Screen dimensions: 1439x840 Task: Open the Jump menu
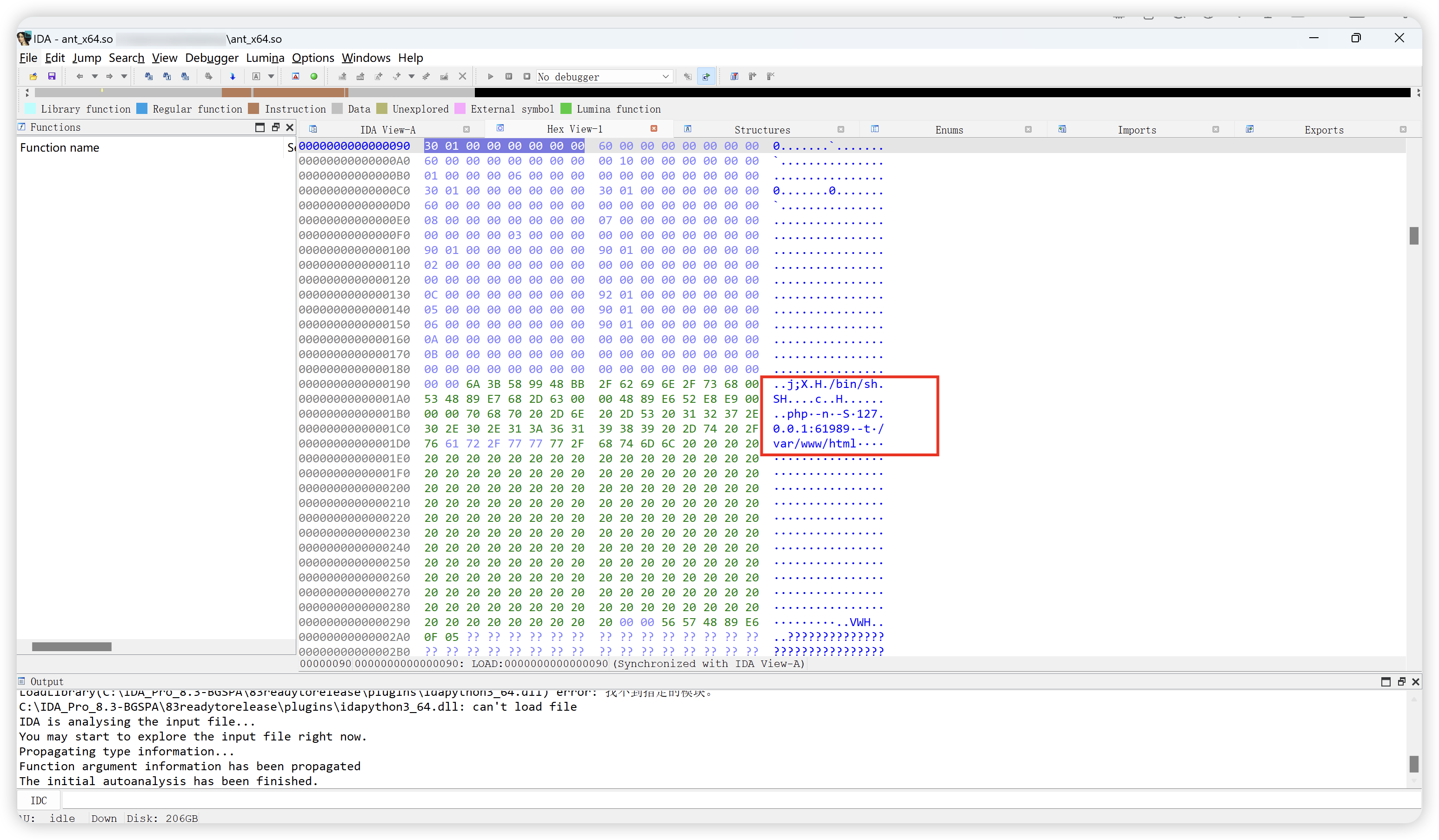point(87,58)
